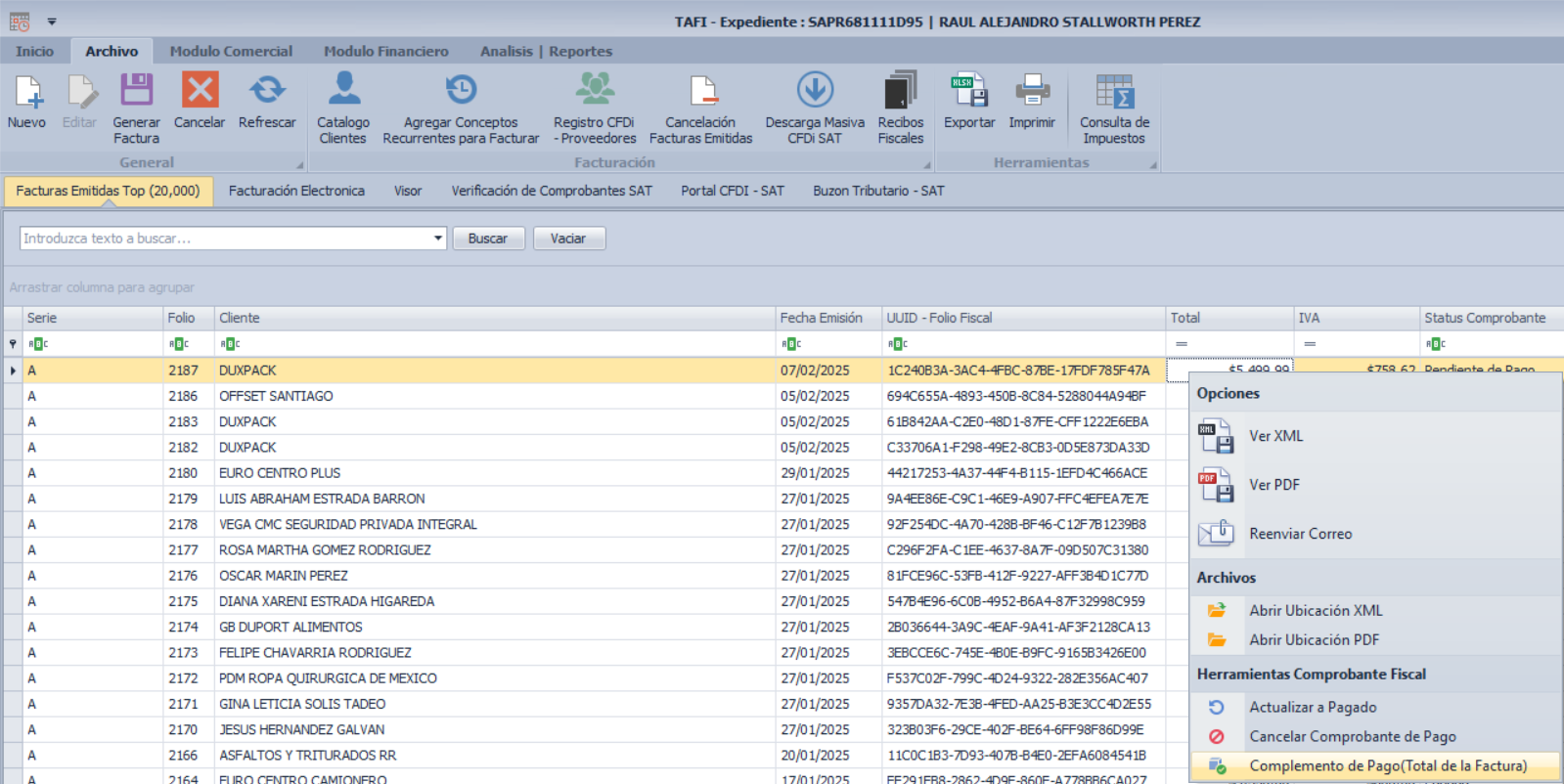This screenshot has width=1564, height=784.
Task: Open Consulta de Impuestos
Action: point(1114,92)
